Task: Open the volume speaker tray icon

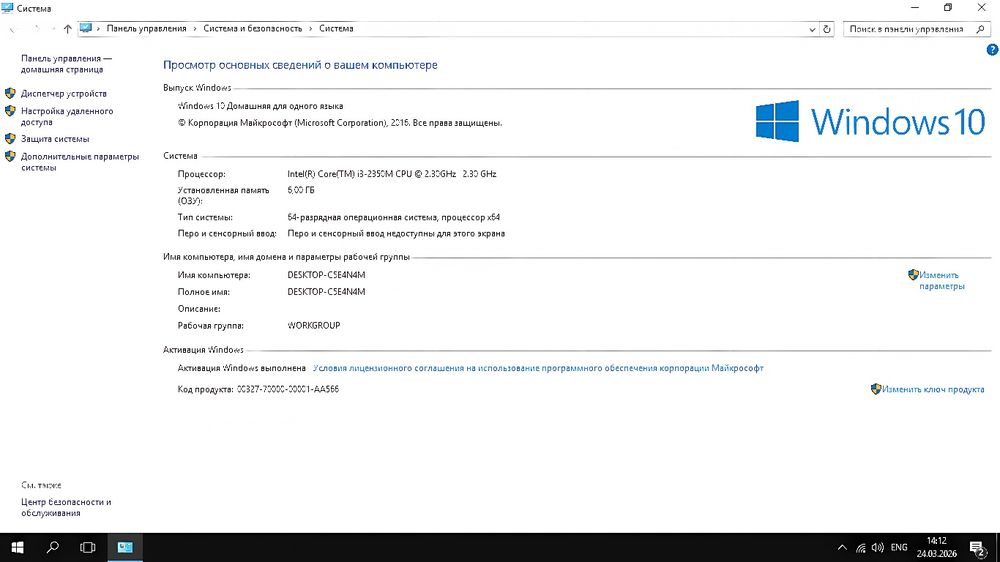Action: tap(878, 547)
